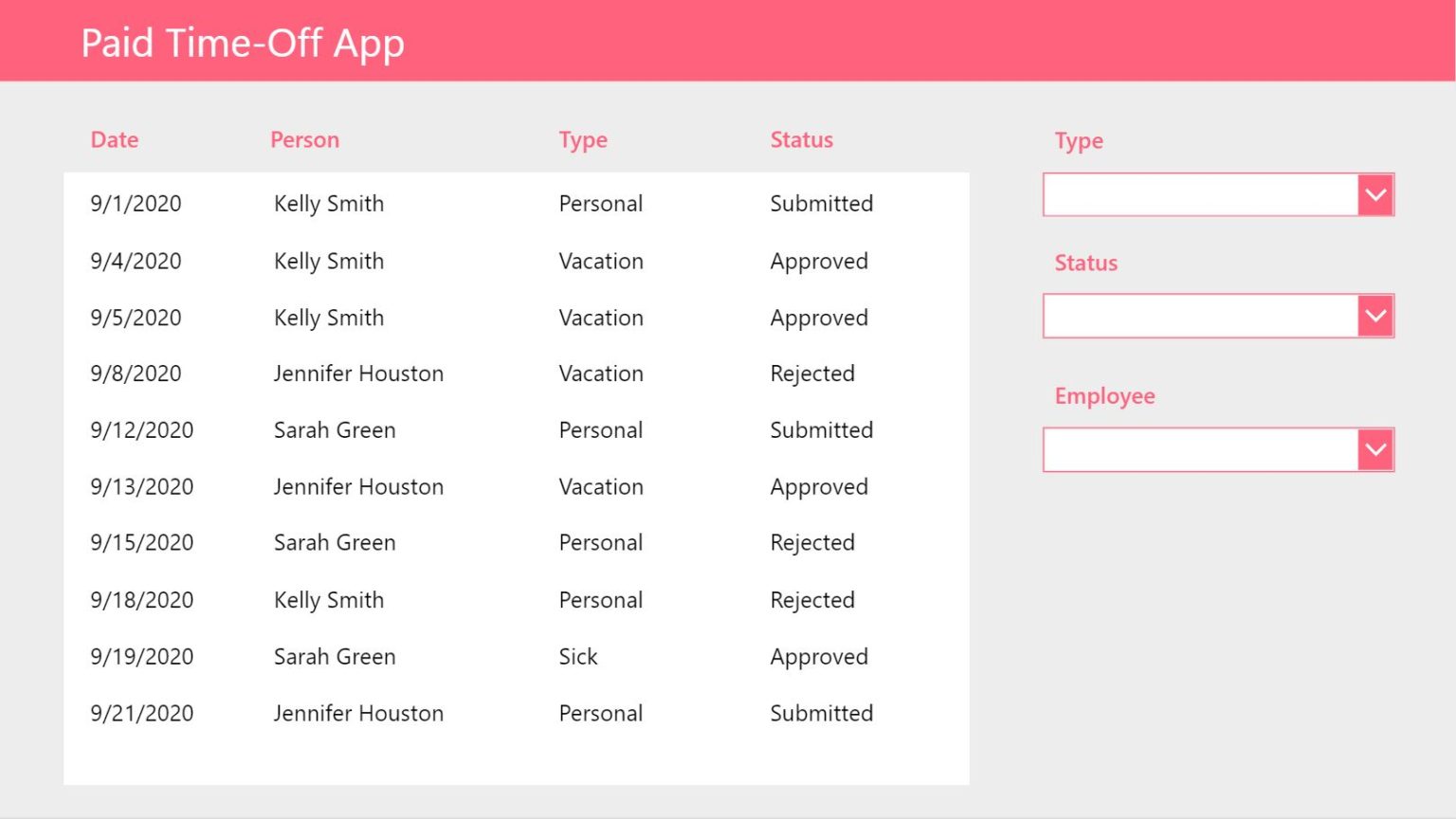Click the Type column header
This screenshot has height=819, width=1456.
tap(583, 139)
